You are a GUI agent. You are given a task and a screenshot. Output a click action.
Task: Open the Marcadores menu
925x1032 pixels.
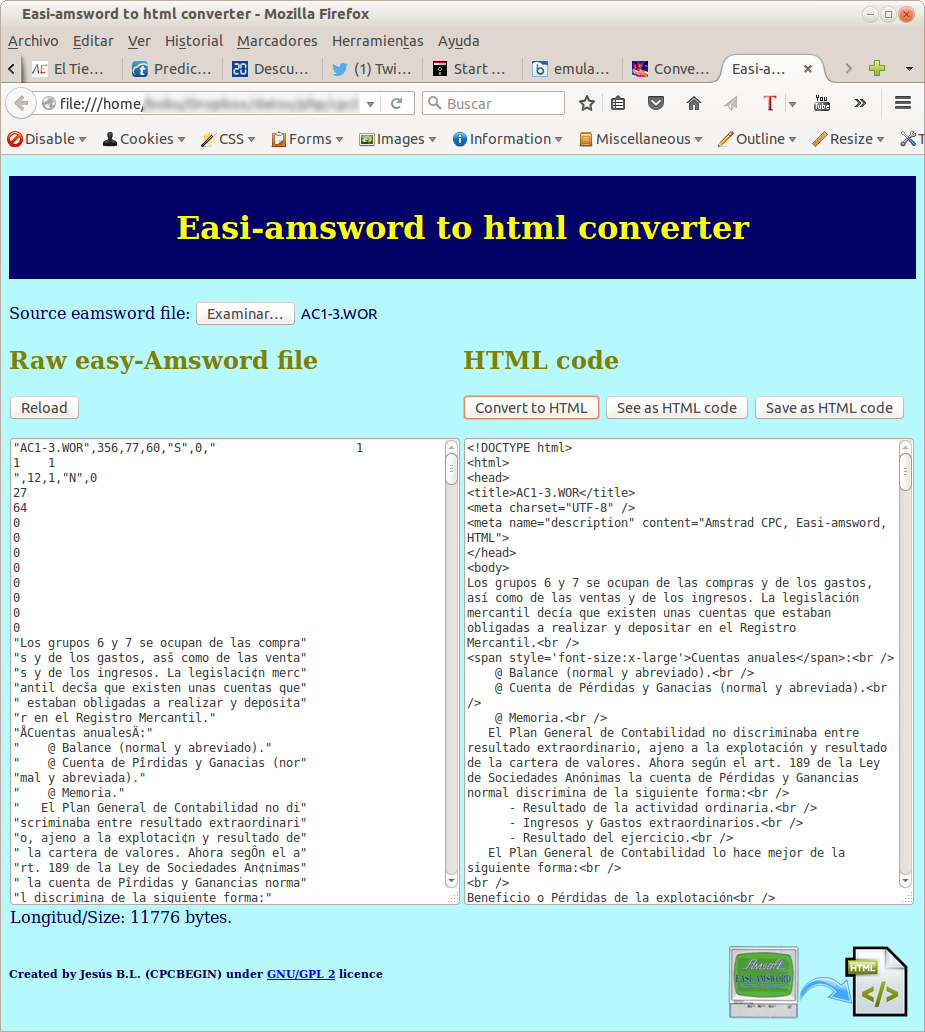[x=277, y=41]
